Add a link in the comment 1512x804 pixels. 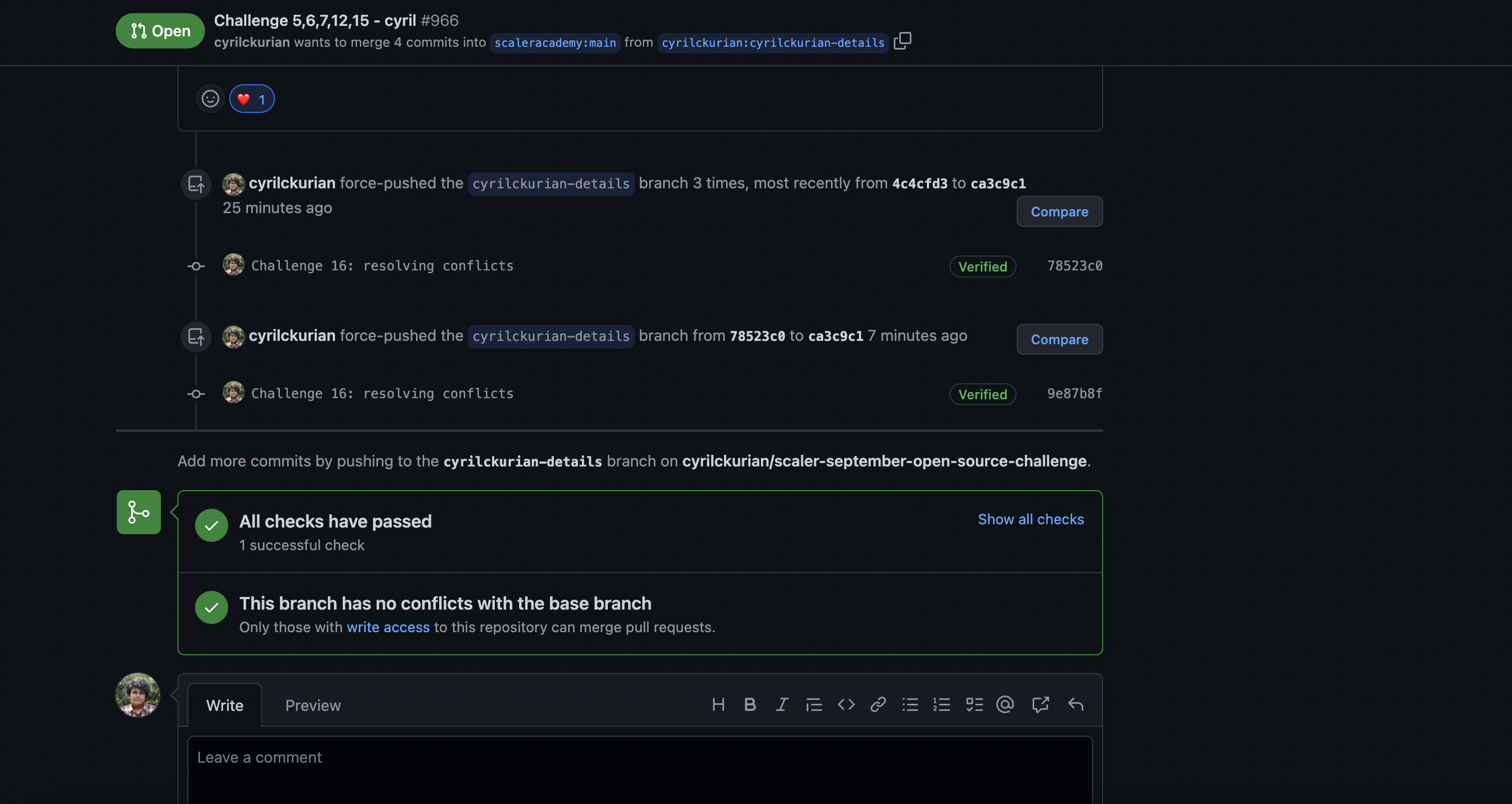point(878,704)
